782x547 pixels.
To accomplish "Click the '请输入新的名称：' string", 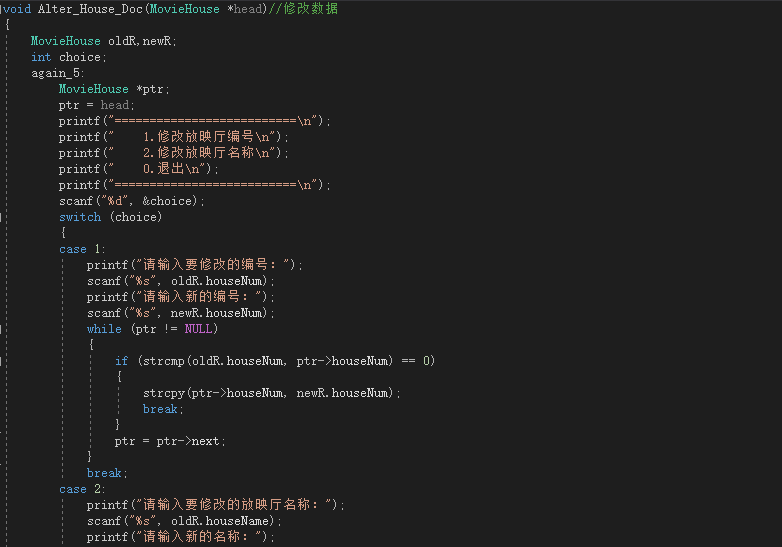I will [x=198, y=537].
